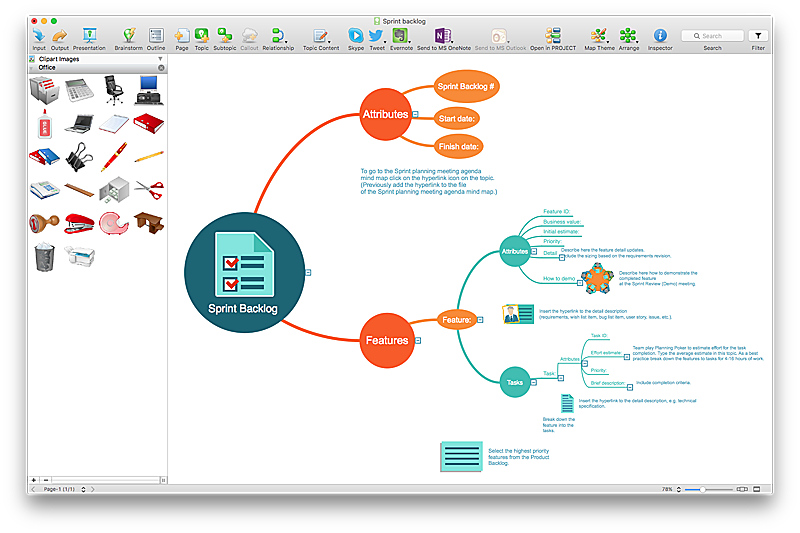Open the Clipart Images panel menu
The width and height of the screenshot is (800, 533).
pos(160,59)
